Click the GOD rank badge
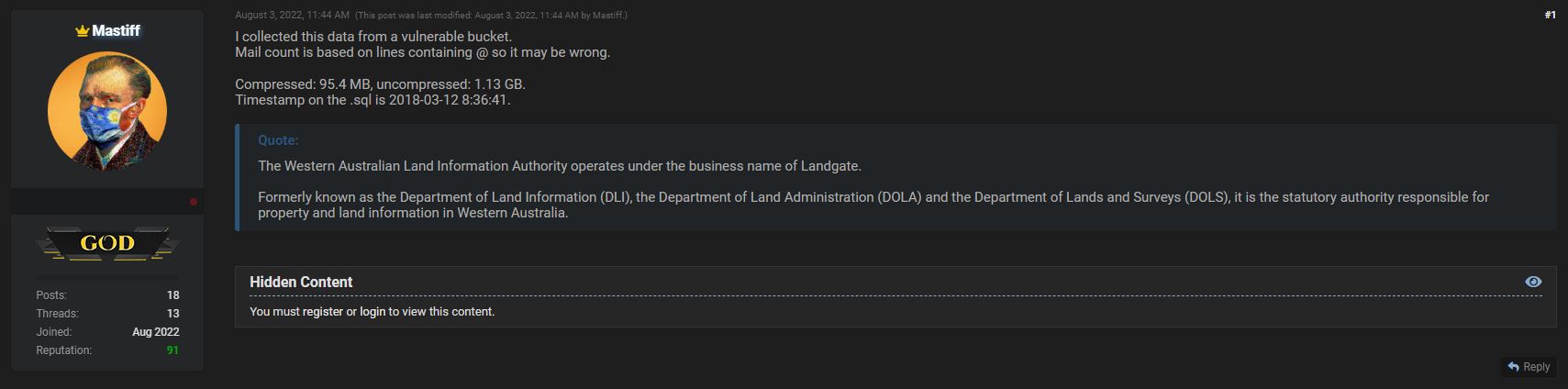The width and height of the screenshot is (1568, 389). [x=107, y=243]
